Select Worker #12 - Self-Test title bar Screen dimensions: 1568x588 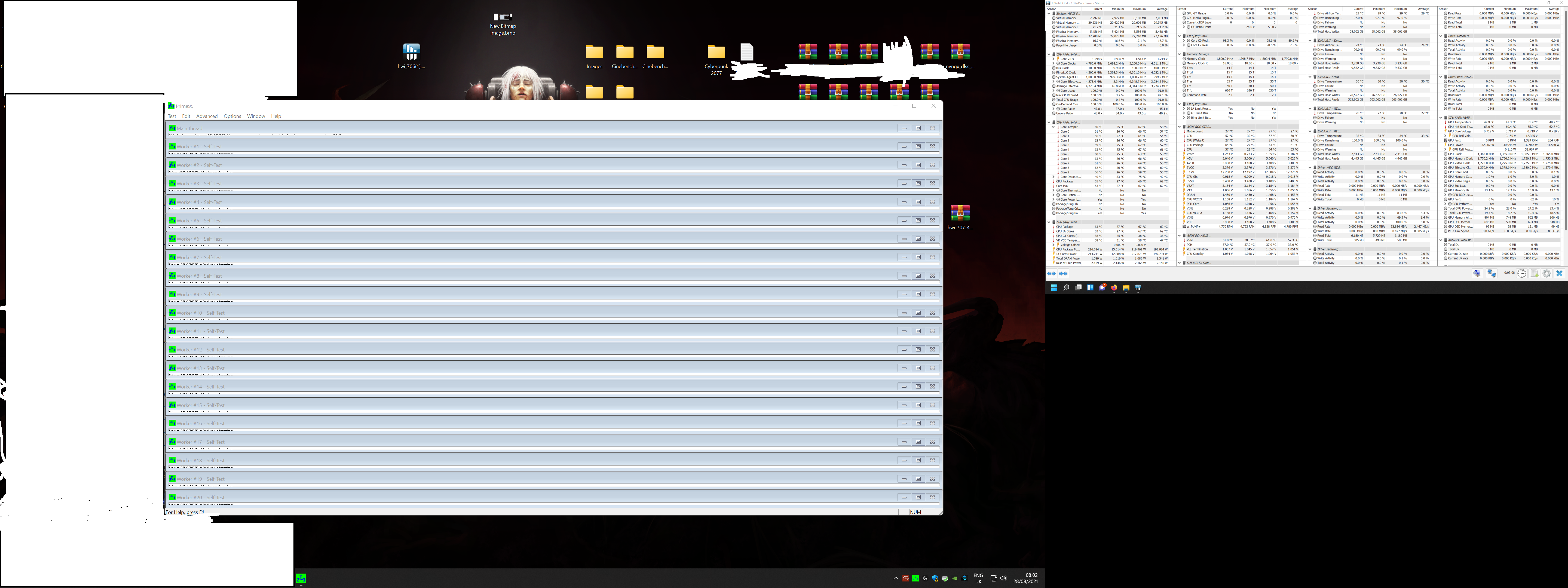(553, 349)
